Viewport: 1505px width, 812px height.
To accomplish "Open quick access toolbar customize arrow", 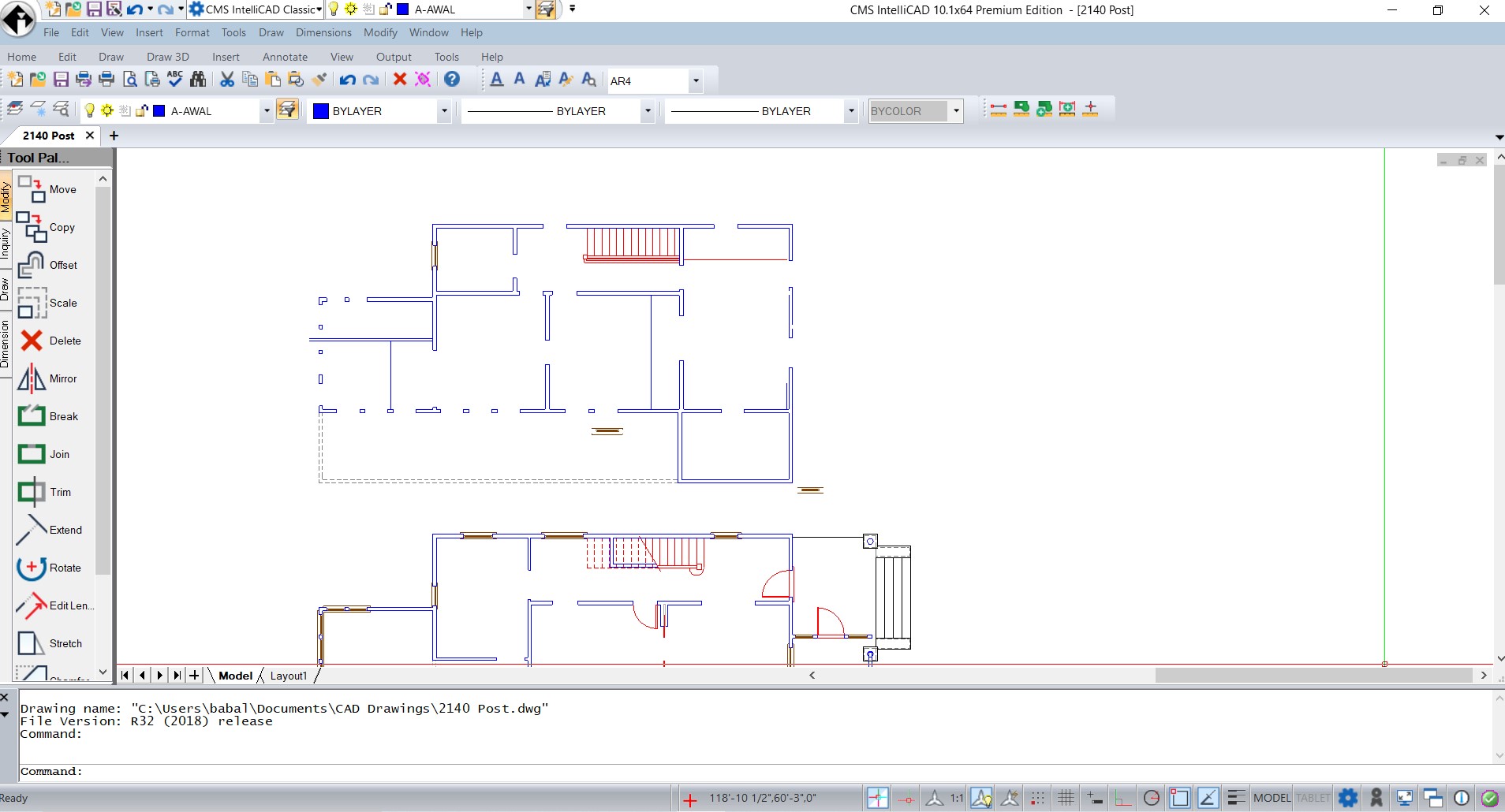I will [573, 9].
